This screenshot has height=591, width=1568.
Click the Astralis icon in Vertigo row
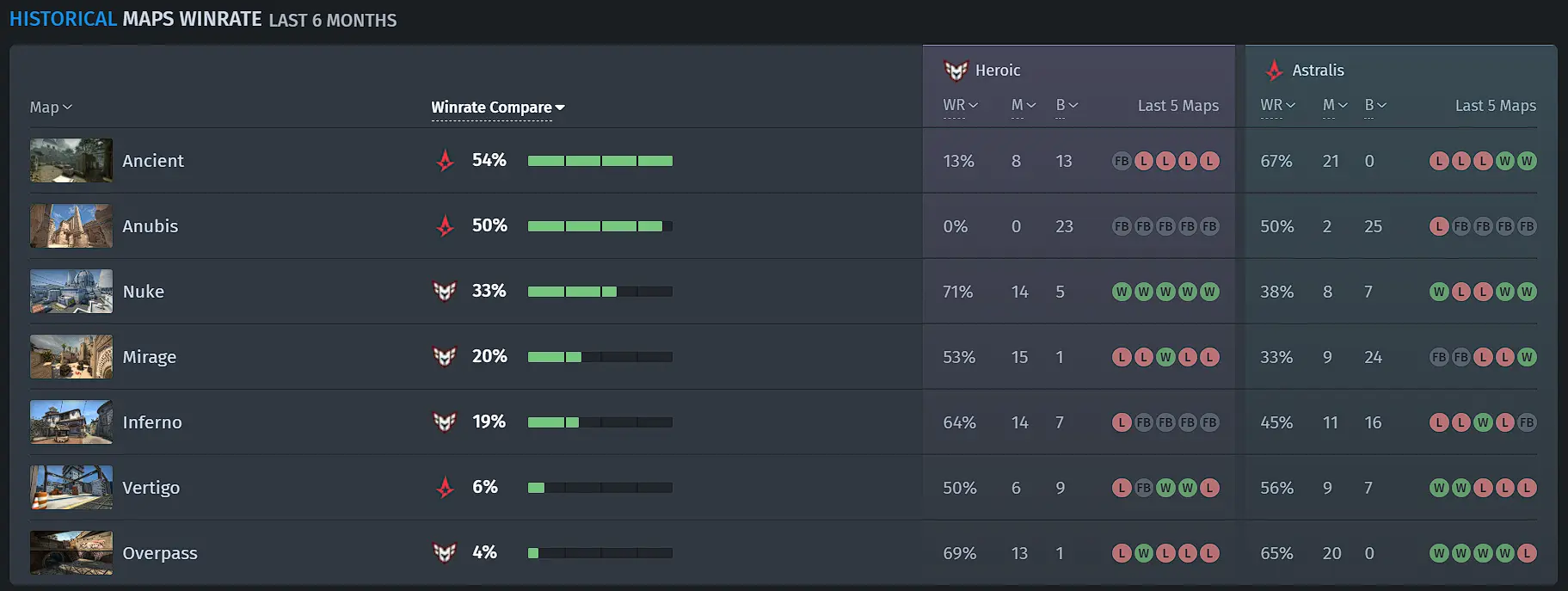[x=445, y=487]
